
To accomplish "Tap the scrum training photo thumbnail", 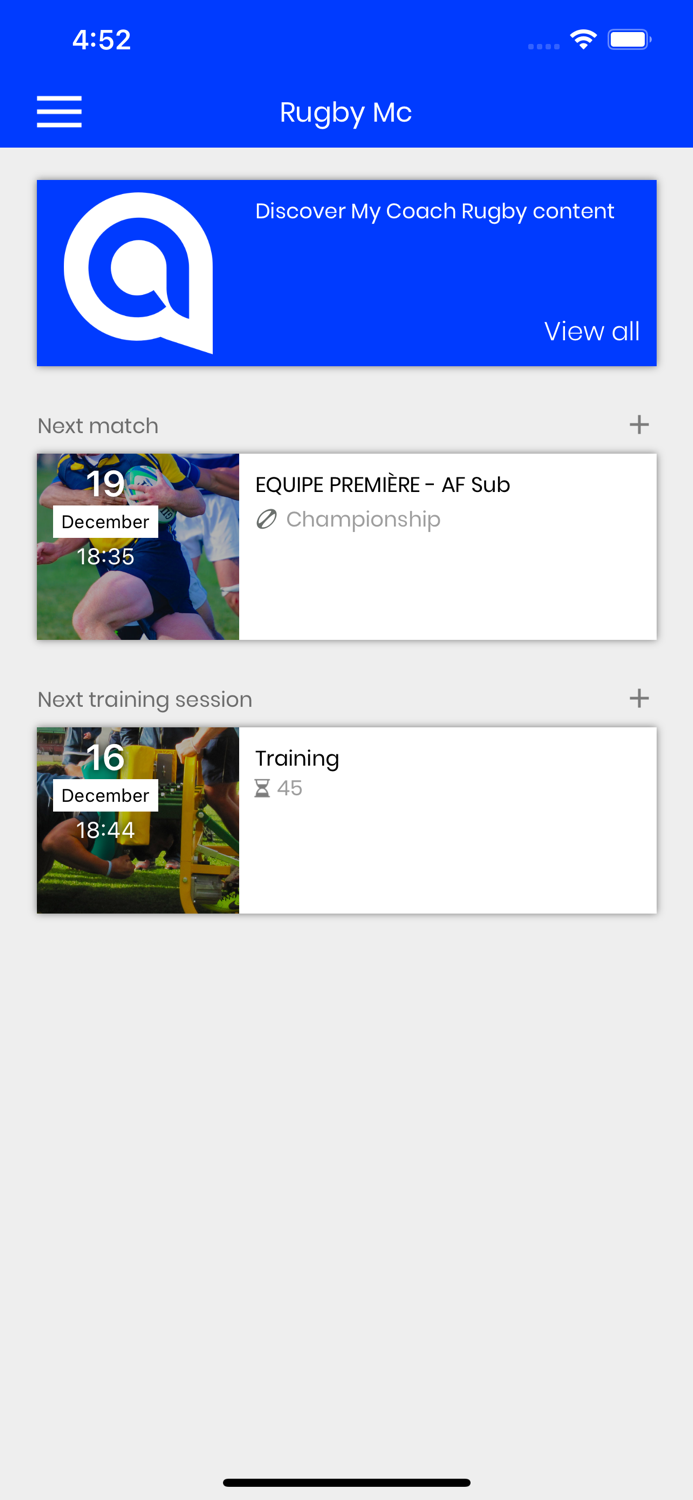I will pos(138,820).
